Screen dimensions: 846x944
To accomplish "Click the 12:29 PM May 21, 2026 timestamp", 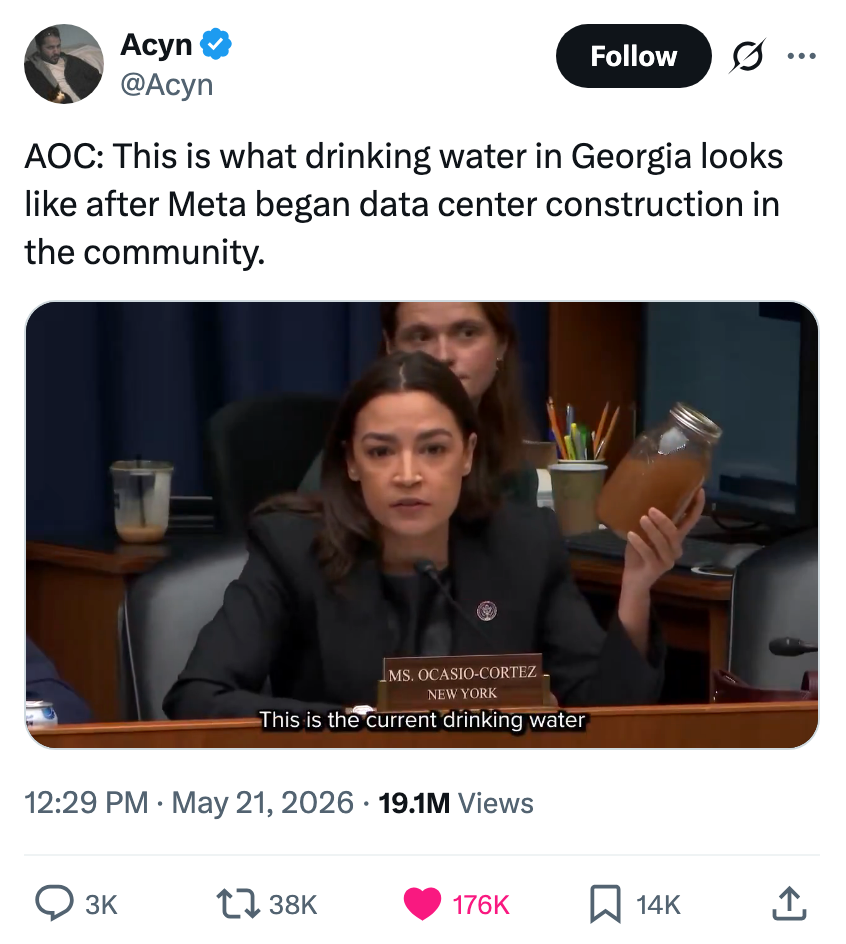I will point(189,803).
